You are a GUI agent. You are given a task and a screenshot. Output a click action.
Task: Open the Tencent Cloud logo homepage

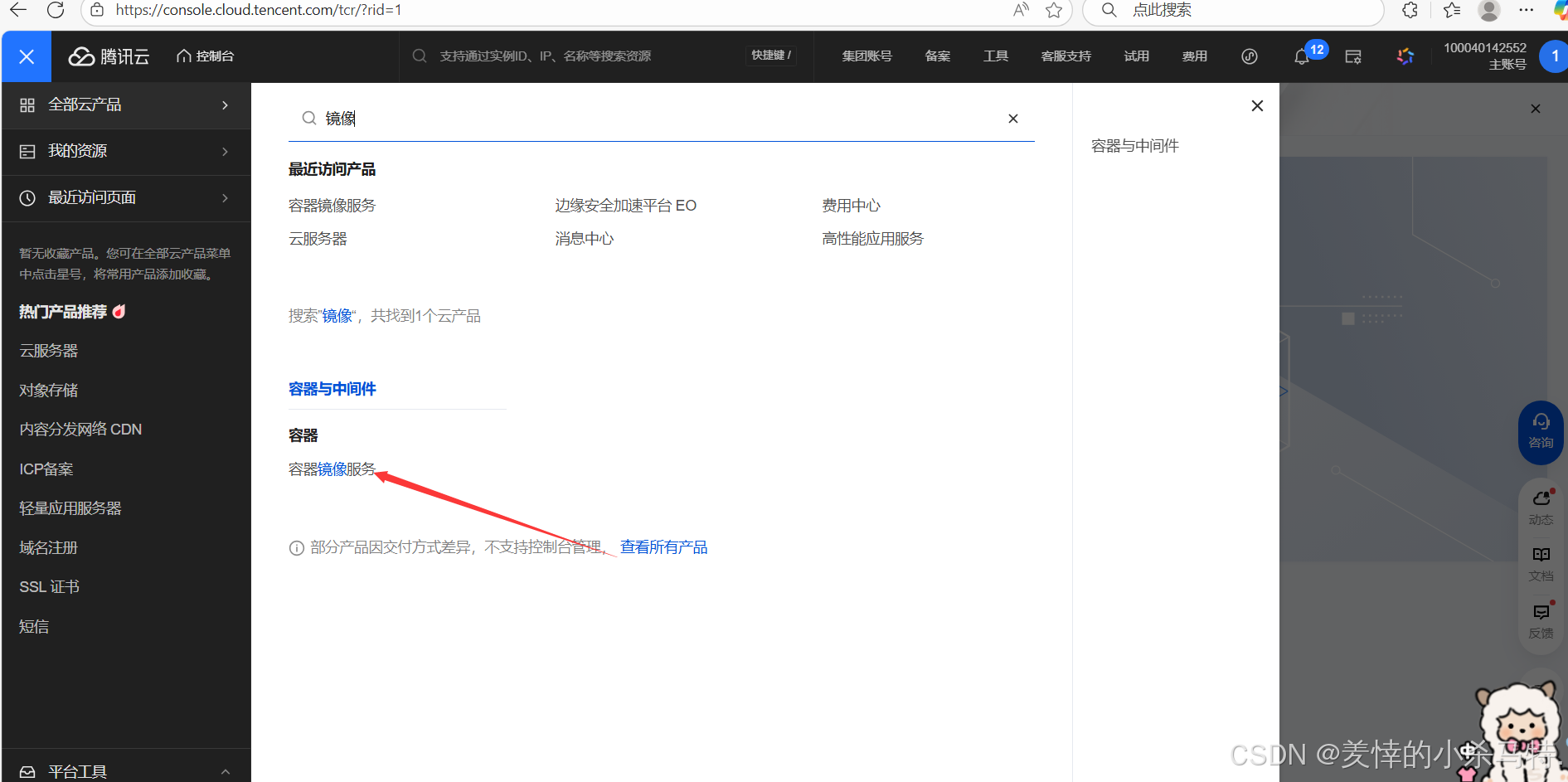coord(109,56)
